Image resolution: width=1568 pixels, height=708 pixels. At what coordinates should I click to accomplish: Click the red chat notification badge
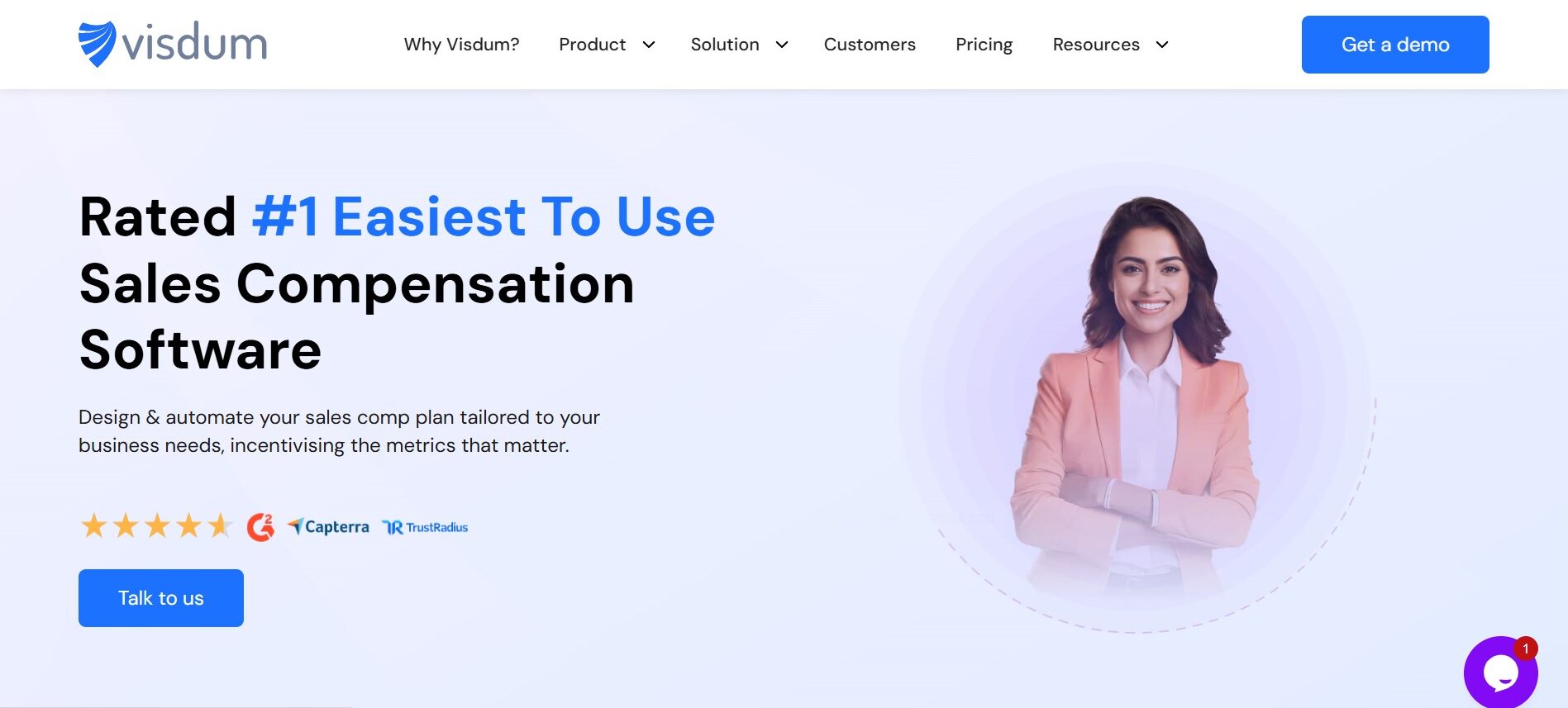1525,649
